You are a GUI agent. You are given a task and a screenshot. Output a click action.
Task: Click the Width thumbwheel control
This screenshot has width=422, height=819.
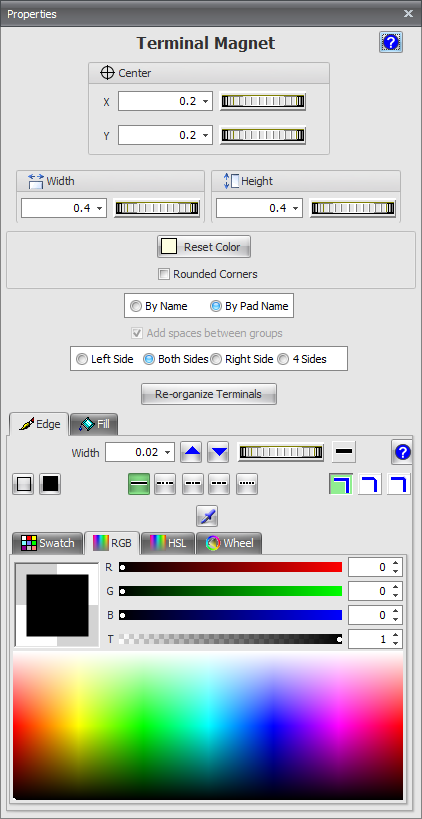157,208
